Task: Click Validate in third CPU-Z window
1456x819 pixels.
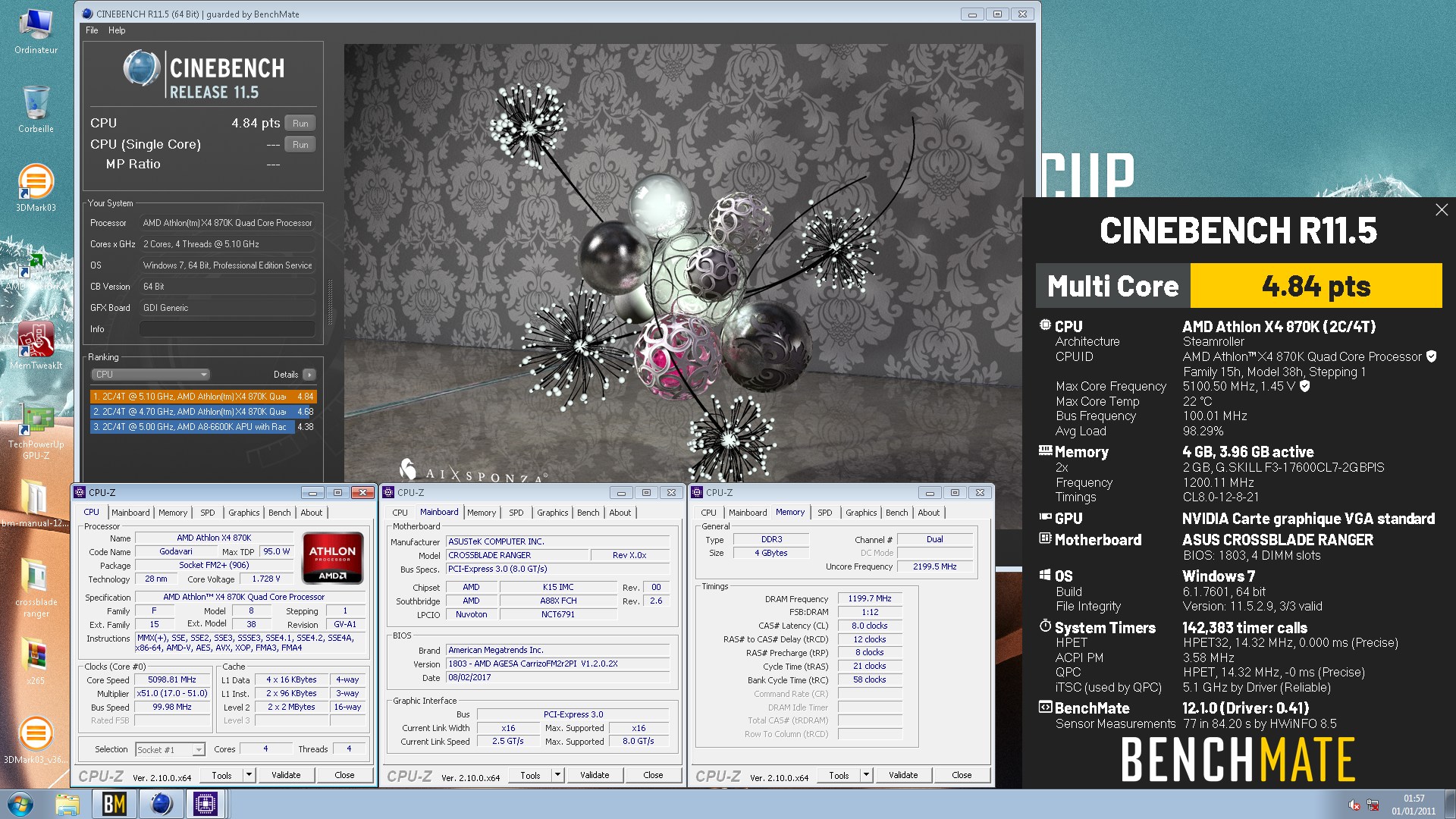Action: pyautogui.click(x=903, y=775)
